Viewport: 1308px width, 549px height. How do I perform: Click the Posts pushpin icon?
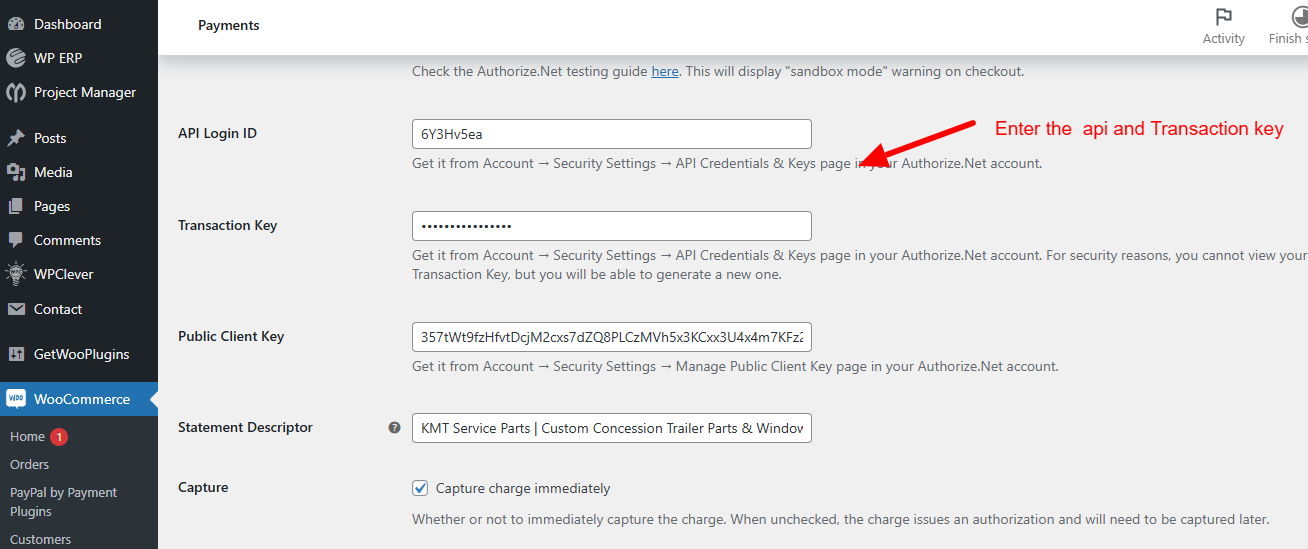coord(16,138)
